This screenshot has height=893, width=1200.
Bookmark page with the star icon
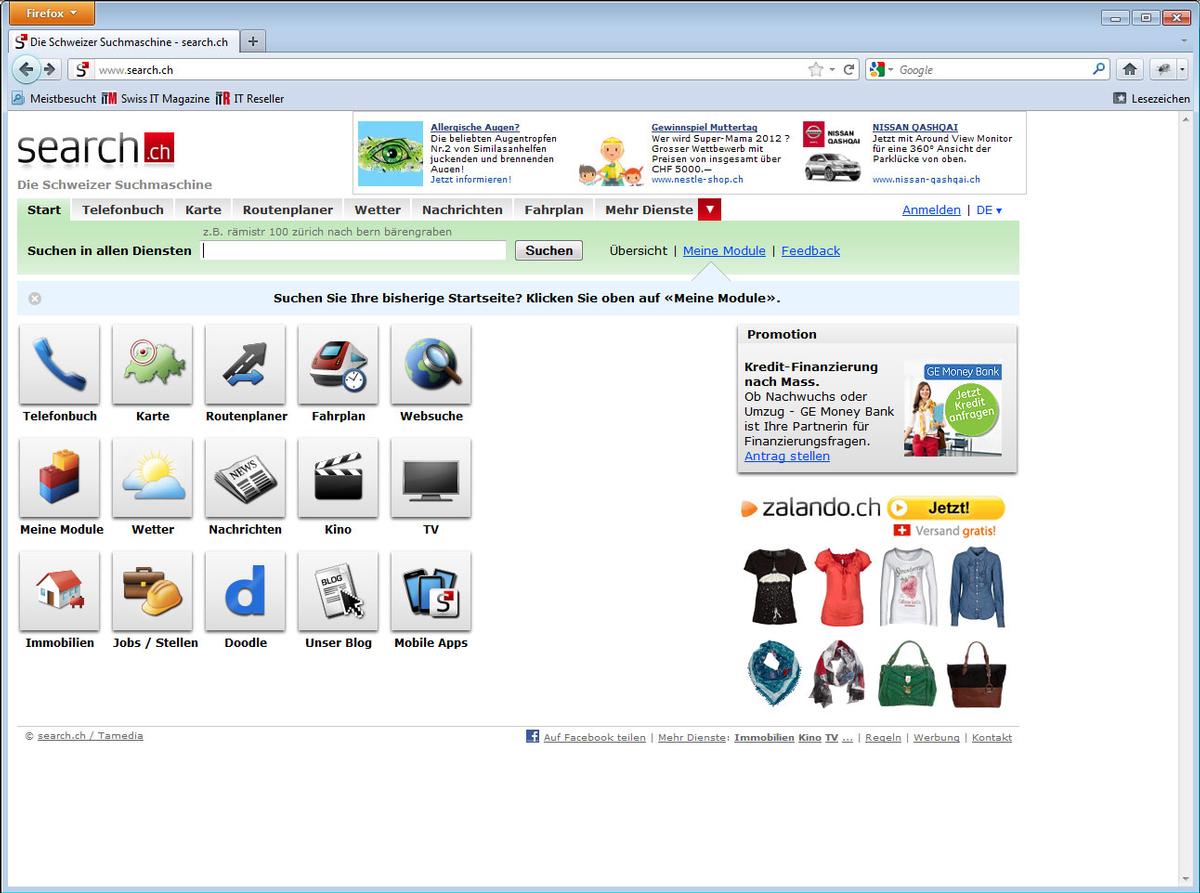(816, 70)
